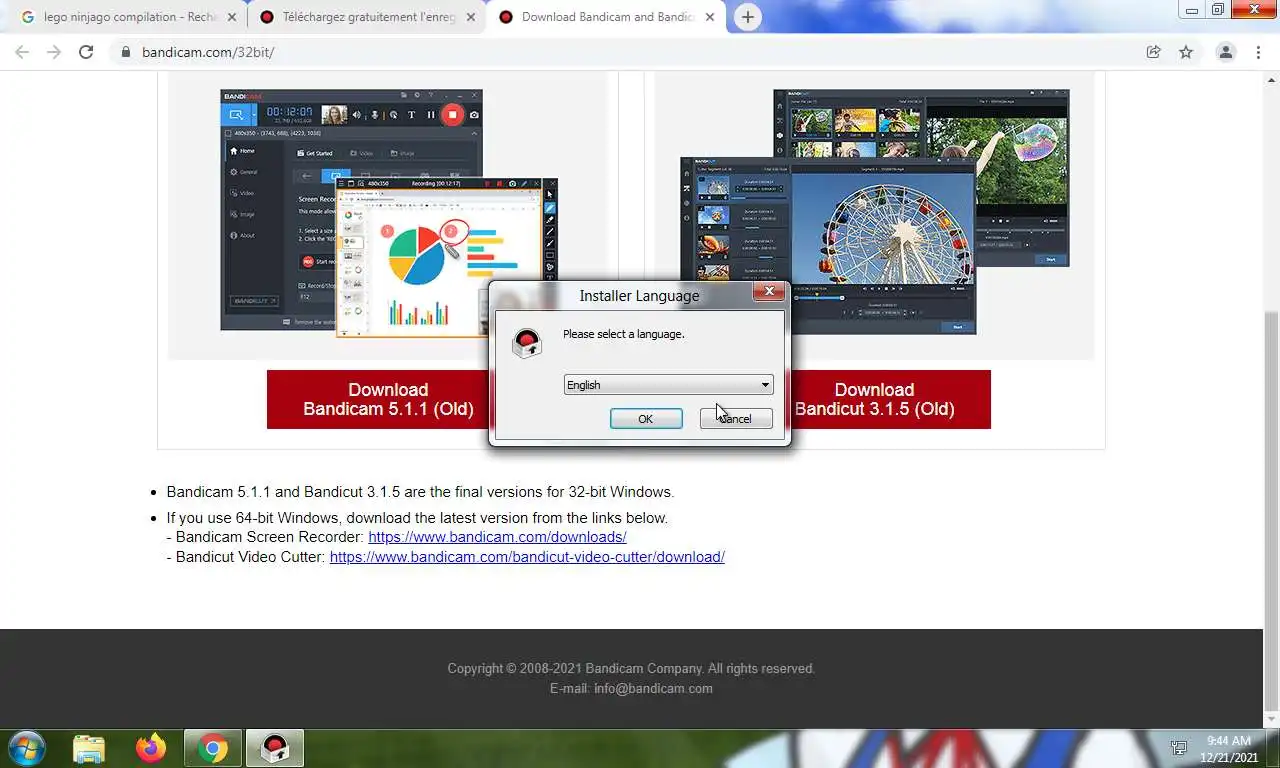The width and height of the screenshot is (1280, 768).
Task: Click Chrome icon in taskbar
Action: click(x=212, y=749)
